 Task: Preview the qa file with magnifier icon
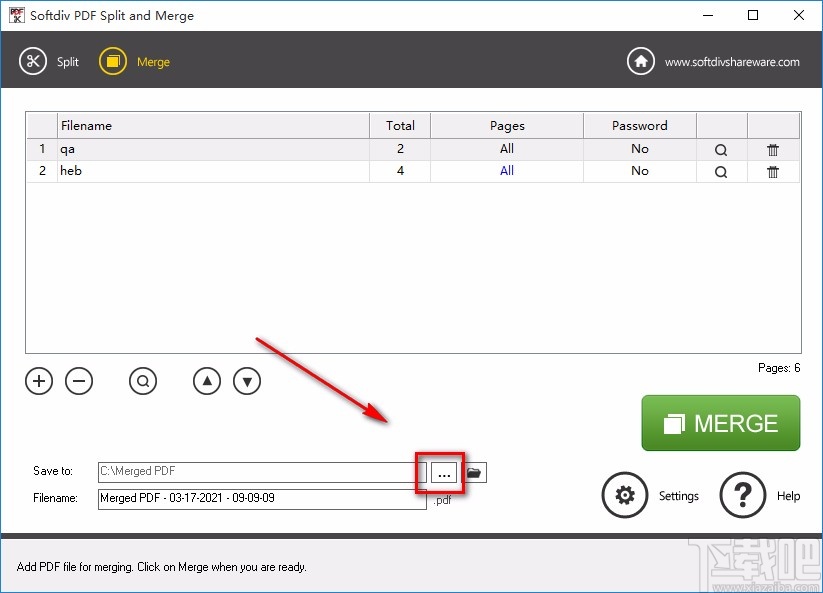click(721, 150)
